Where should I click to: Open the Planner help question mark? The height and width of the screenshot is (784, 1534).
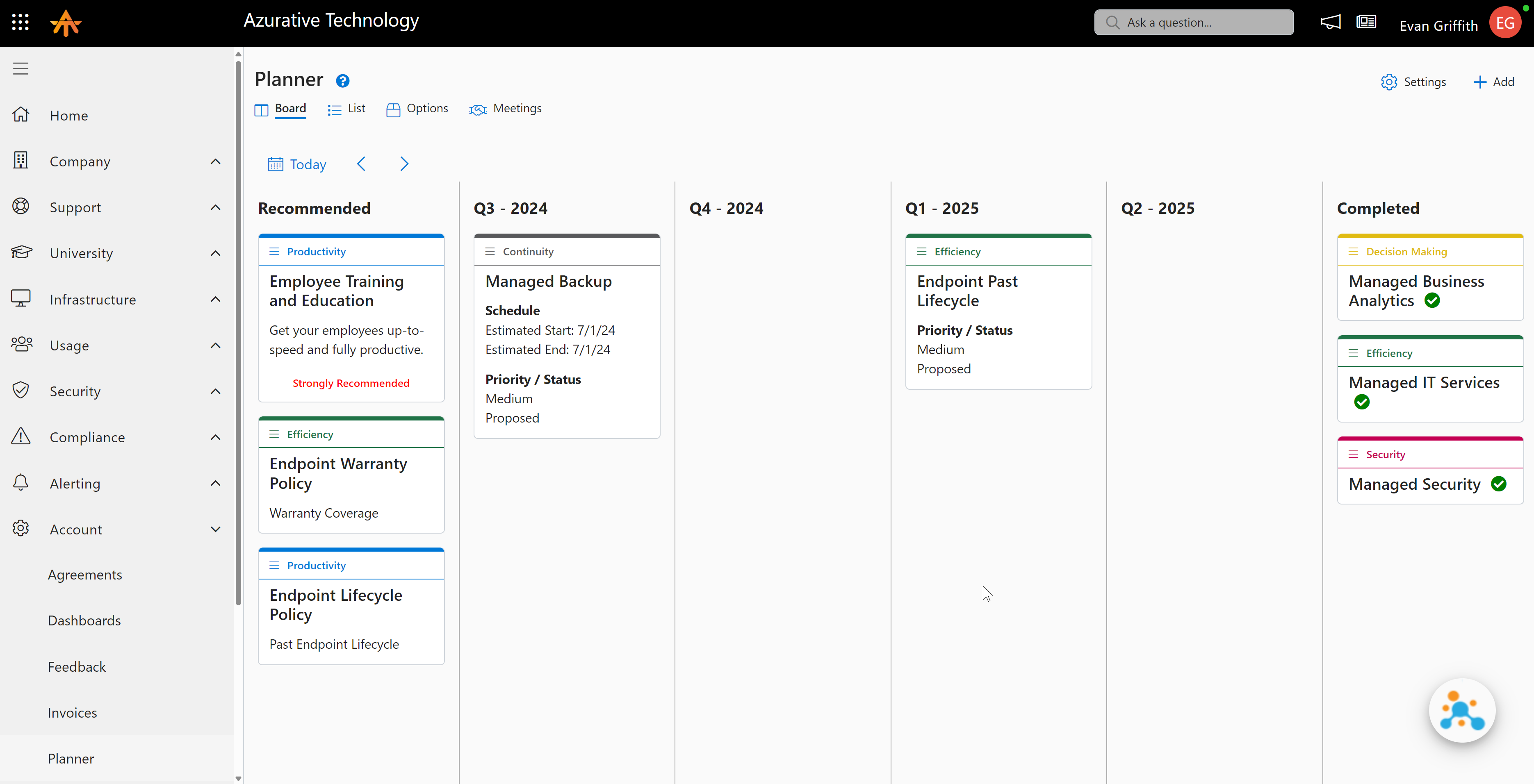point(342,80)
